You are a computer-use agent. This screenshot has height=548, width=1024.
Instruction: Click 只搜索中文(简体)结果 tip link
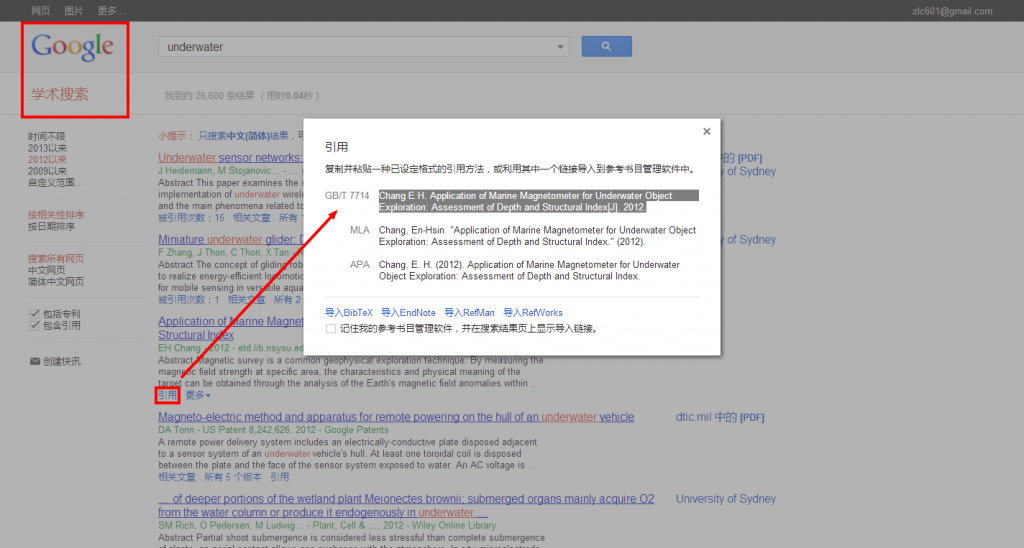(243, 136)
